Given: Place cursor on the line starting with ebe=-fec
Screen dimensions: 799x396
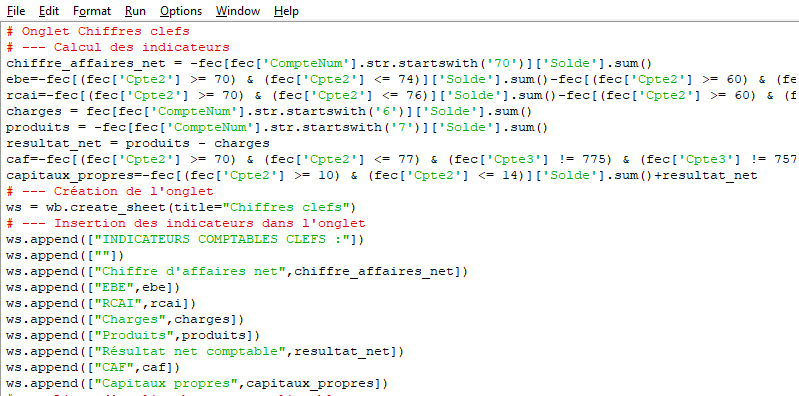Looking at the screenshot, I should pos(402,80).
